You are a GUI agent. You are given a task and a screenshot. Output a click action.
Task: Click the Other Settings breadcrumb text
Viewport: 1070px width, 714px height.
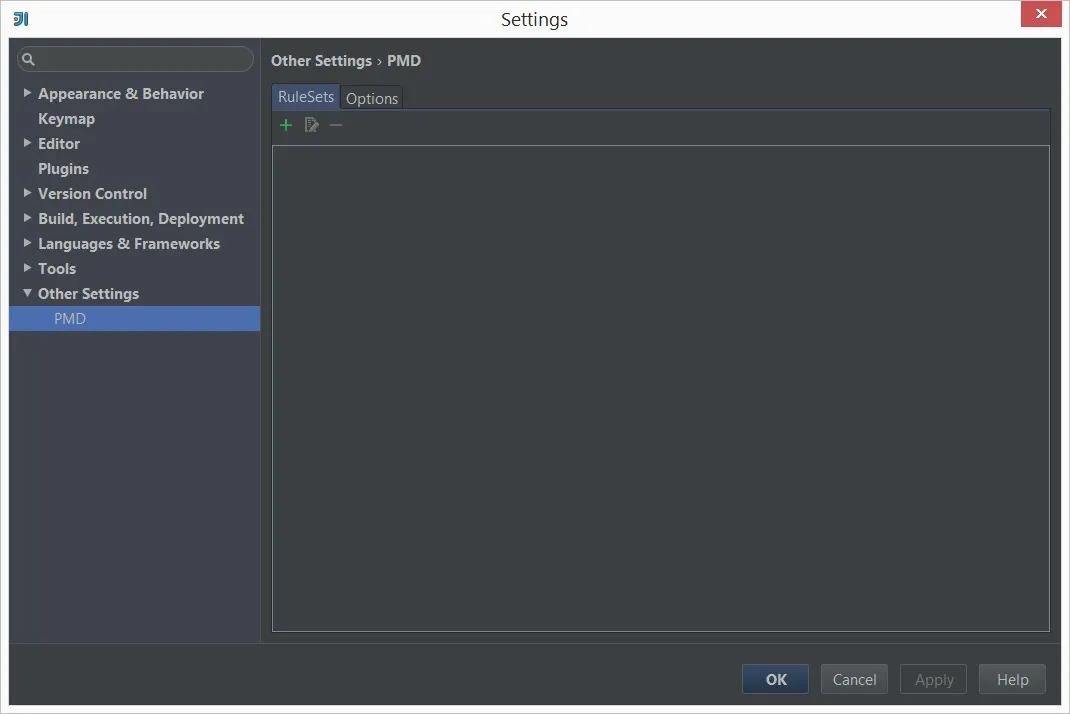point(321,61)
